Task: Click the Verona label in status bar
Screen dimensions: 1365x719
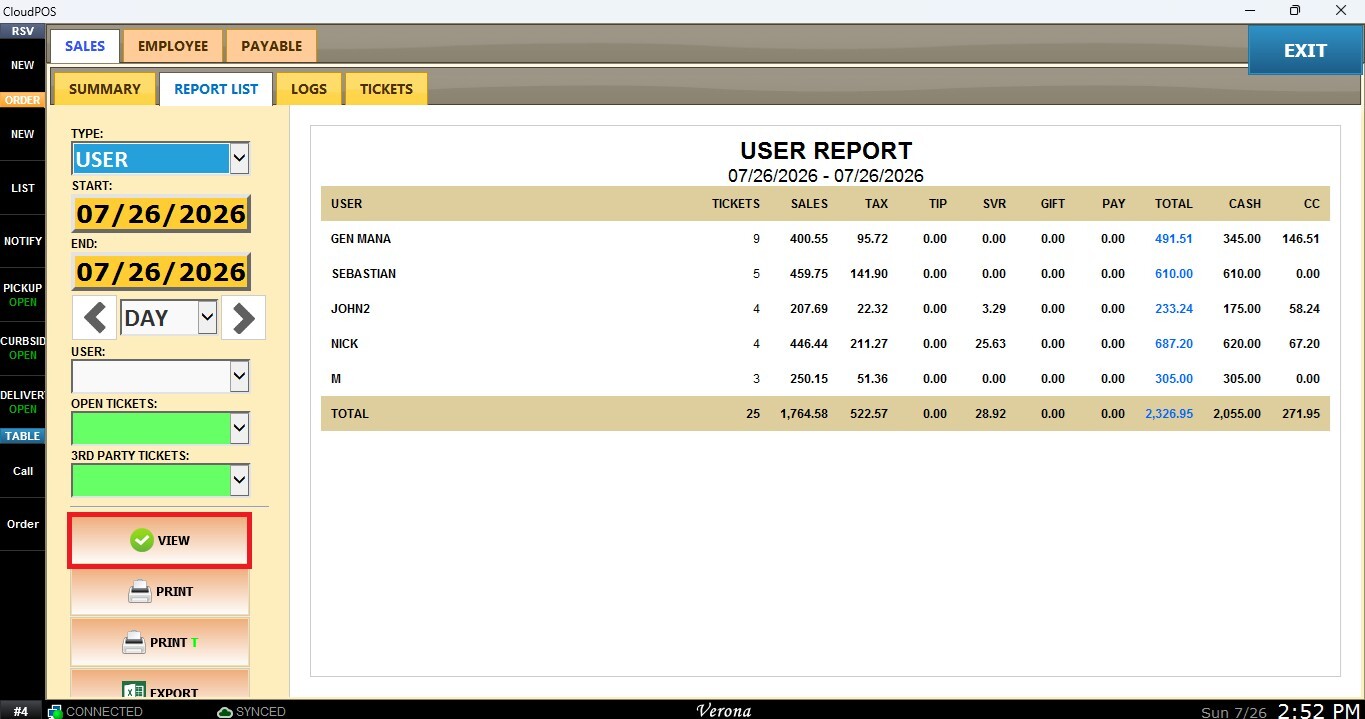Action: 724,711
